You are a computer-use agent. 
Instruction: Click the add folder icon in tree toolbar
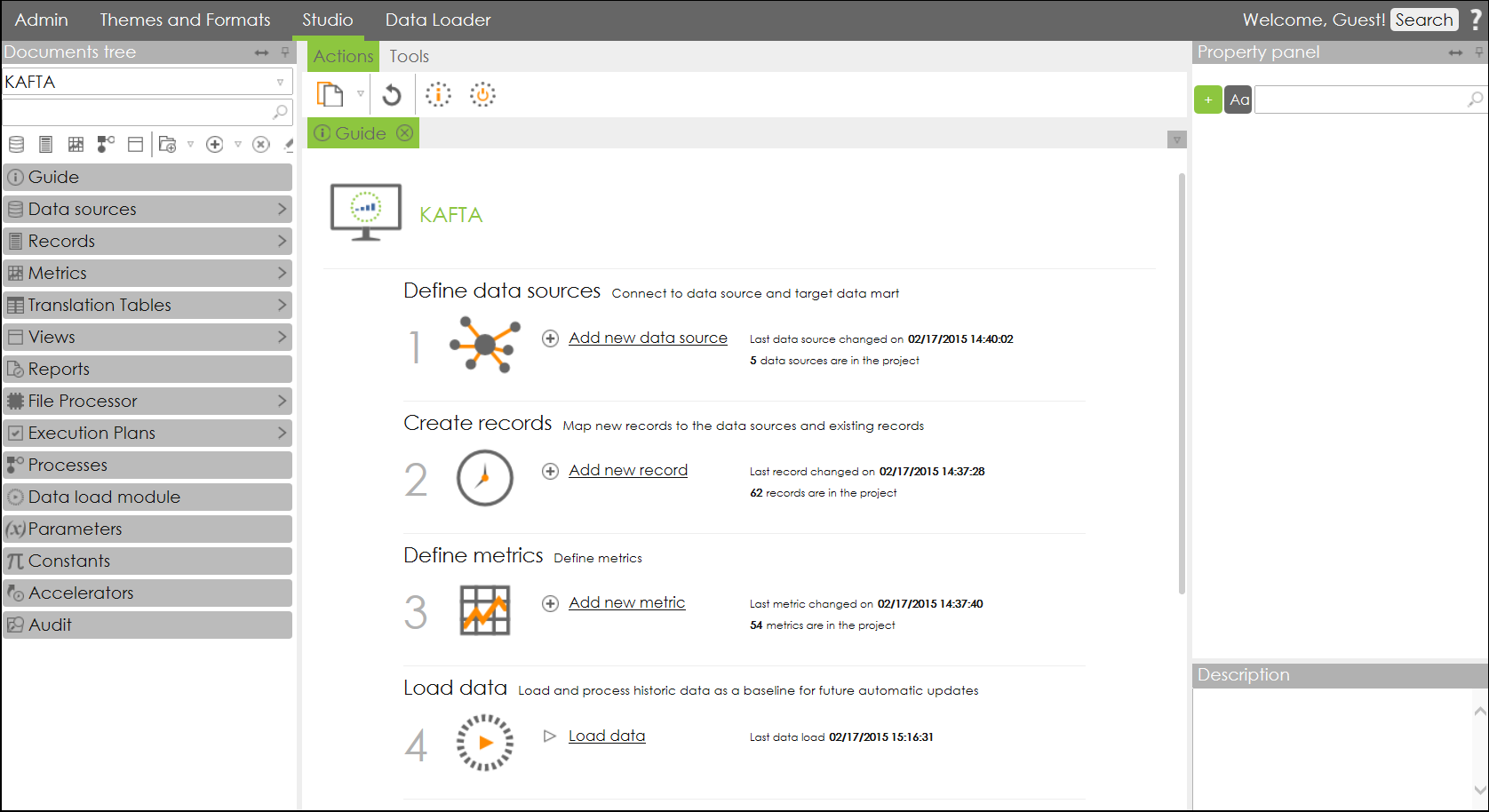tap(167, 144)
